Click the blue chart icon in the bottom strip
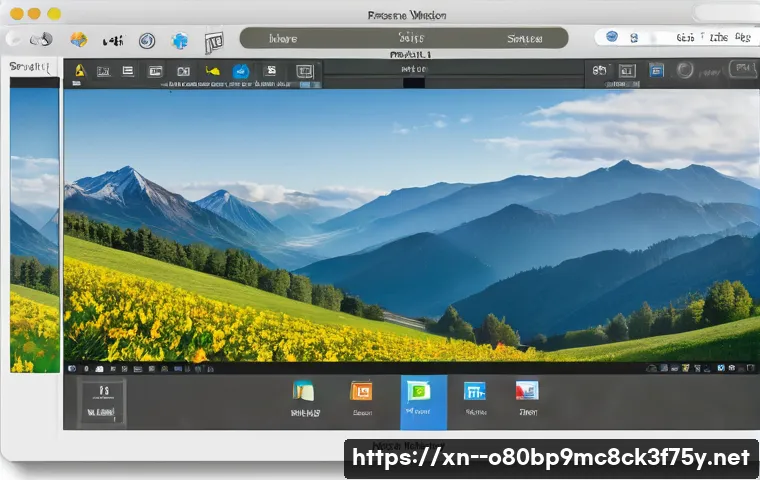Image resolution: width=760 pixels, height=480 pixels. click(x=474, y=392)
